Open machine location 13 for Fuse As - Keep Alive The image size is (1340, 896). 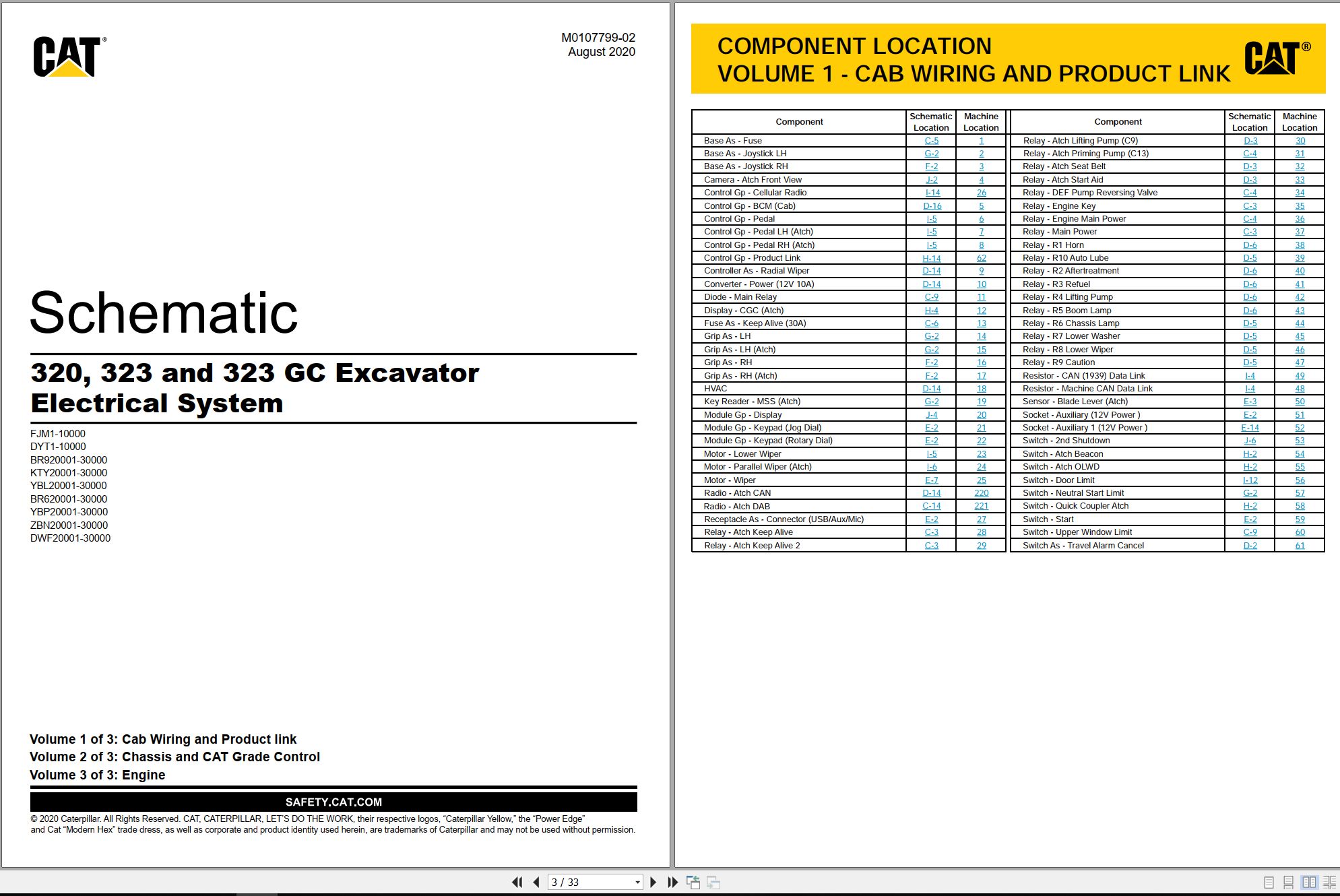[x=981, y=323]
